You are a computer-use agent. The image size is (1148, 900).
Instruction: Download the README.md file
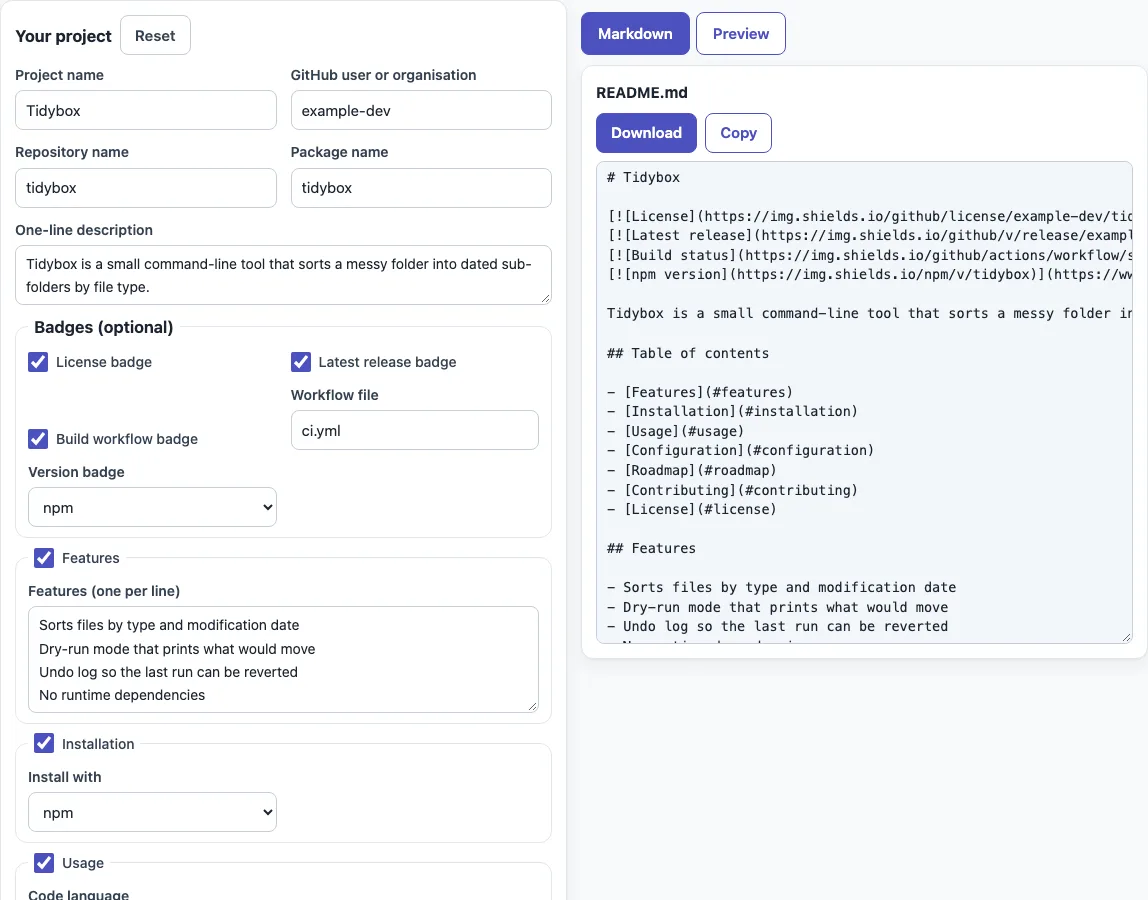pyautogui.click(x=646, y=133)
